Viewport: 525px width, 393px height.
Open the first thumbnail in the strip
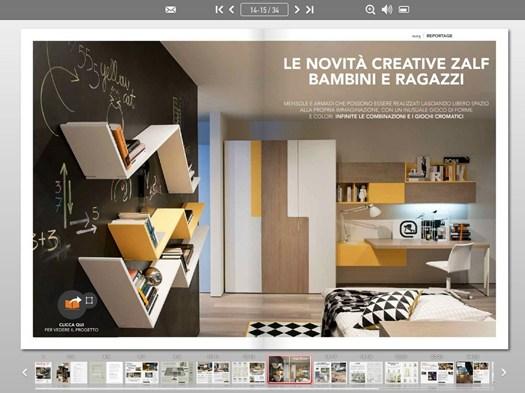44,372
